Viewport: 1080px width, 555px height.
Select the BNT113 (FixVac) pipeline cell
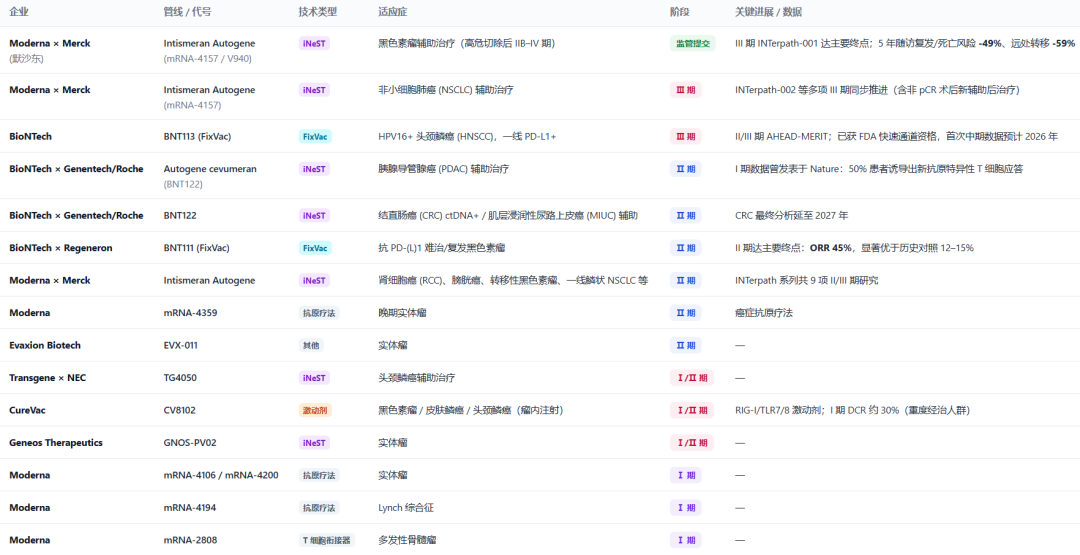(197, 136)
